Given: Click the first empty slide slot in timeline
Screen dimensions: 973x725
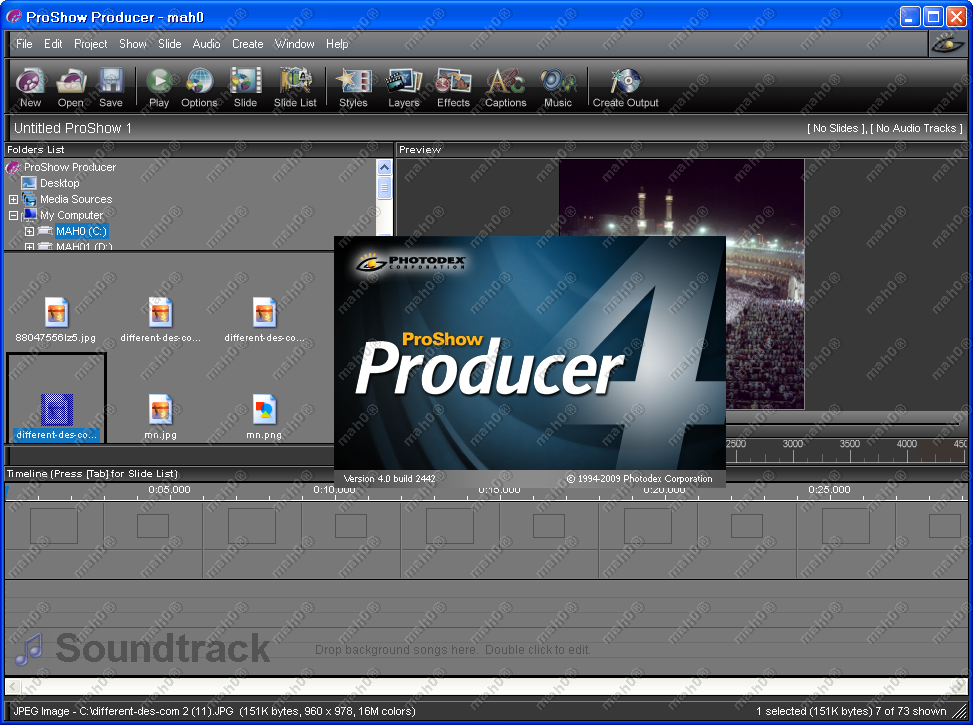Looking at the screenshot, I should (54, 526).
